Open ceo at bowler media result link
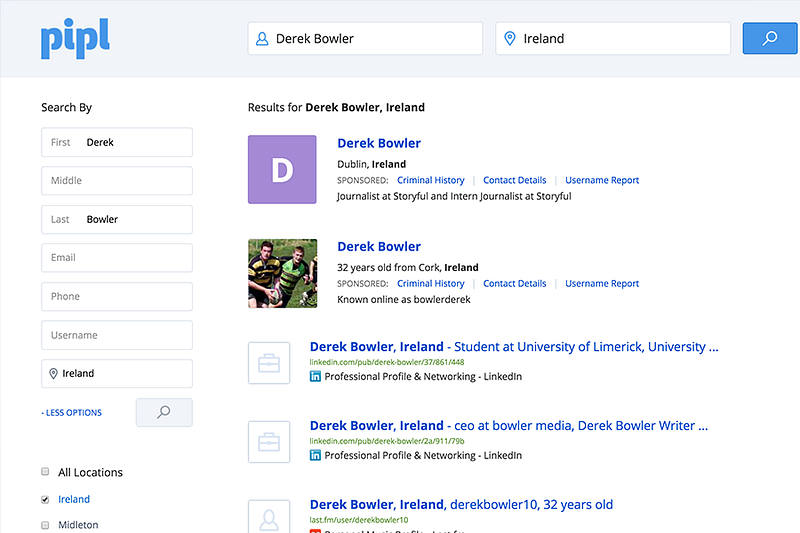Viewport: 800px width, 533px height. (509, 426)
